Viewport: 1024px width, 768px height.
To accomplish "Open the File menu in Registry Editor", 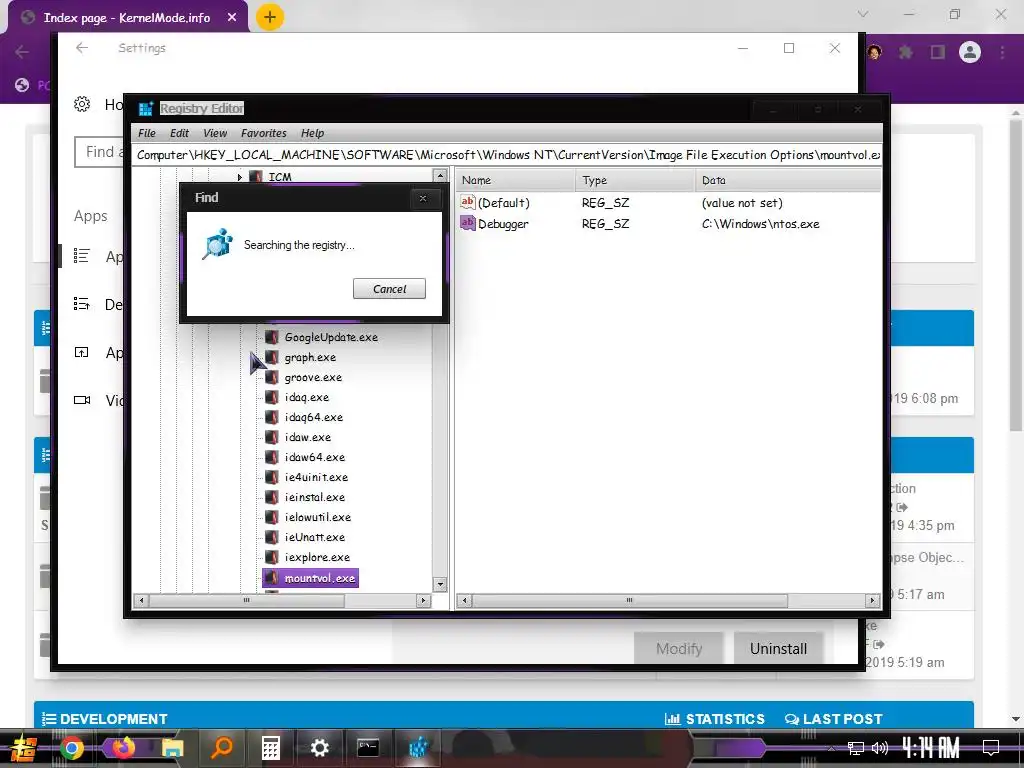I will [x=146, y=133].
